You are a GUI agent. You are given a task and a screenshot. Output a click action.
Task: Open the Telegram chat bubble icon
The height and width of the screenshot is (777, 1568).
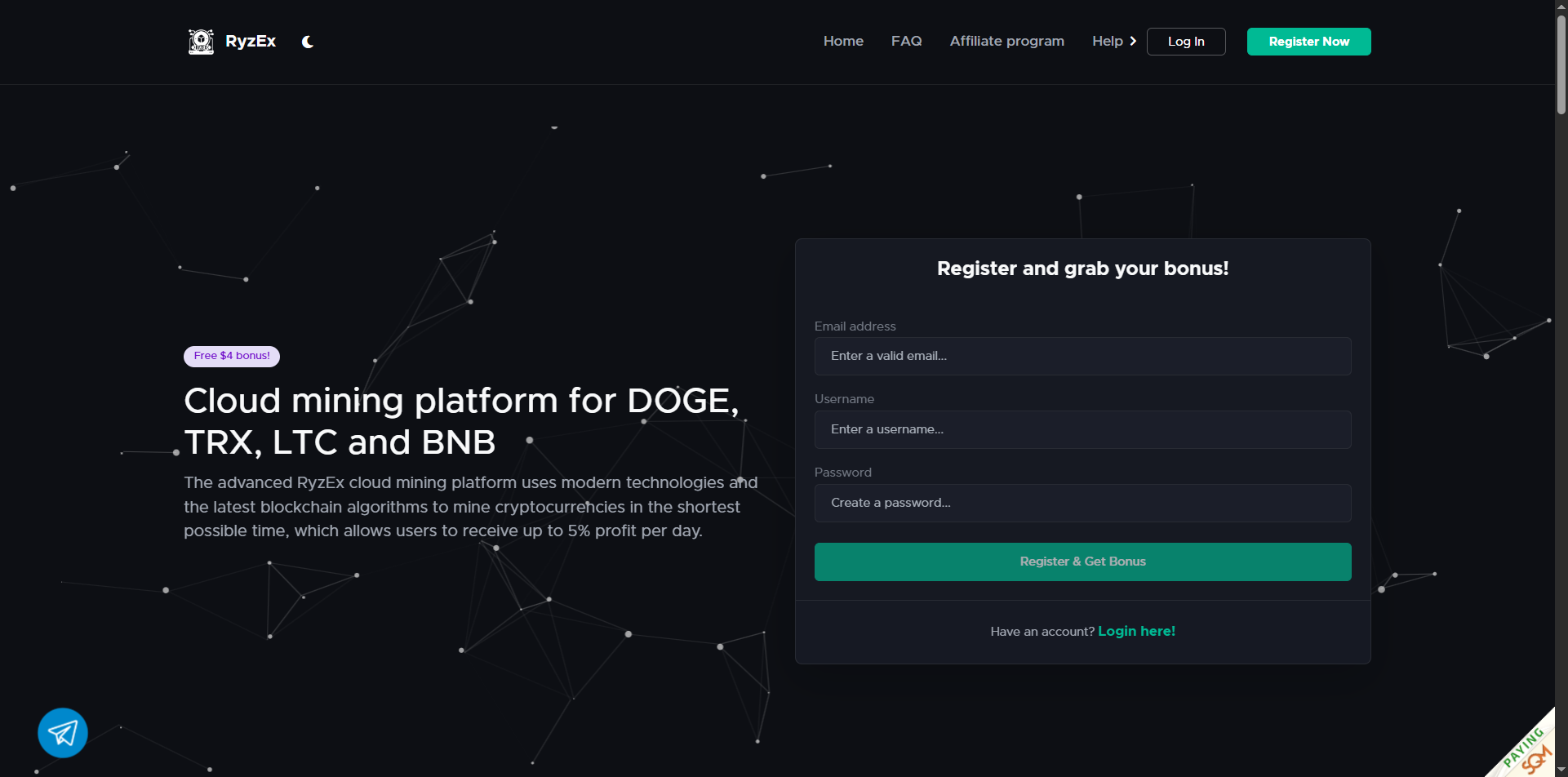pos(63,732)
